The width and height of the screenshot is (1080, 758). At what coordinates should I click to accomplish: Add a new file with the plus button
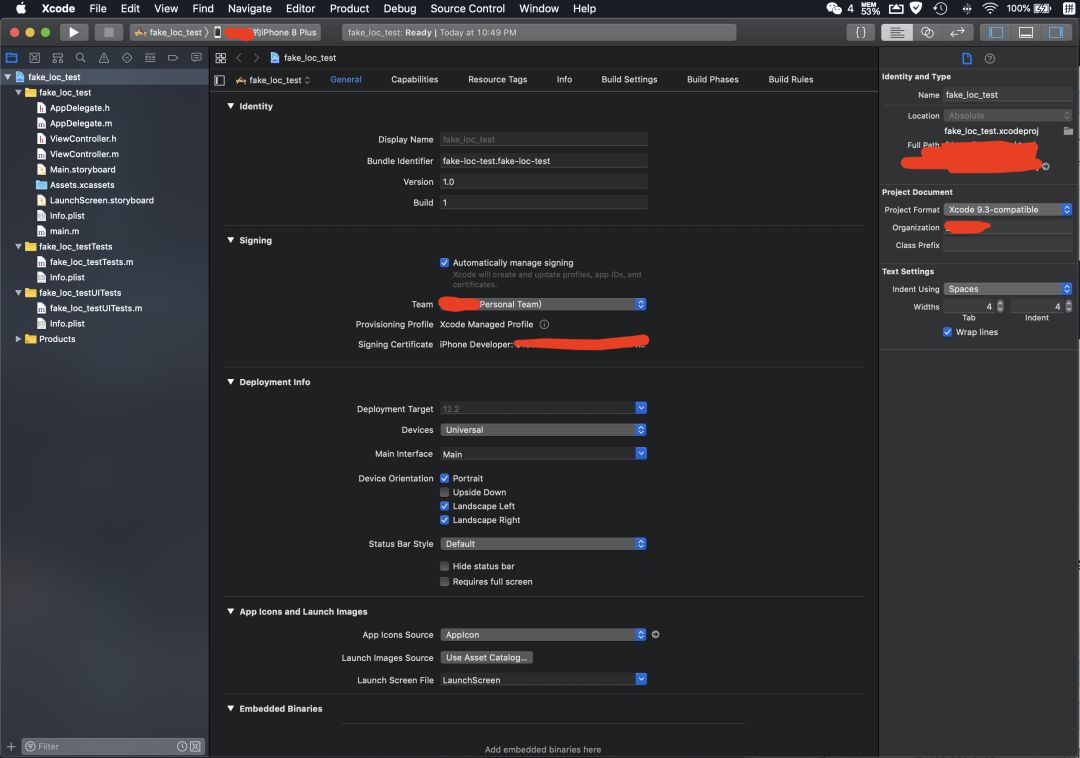[x=10, y=746]
